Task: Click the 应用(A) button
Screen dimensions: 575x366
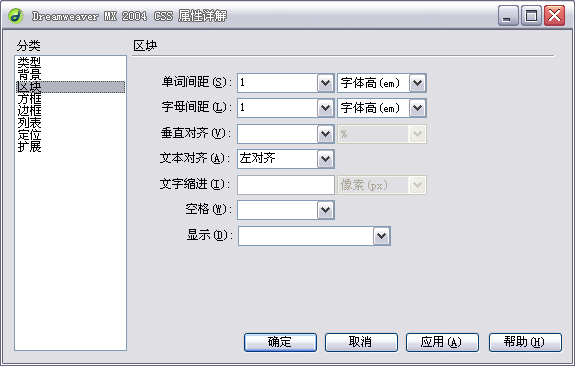Action: point(442,342)
